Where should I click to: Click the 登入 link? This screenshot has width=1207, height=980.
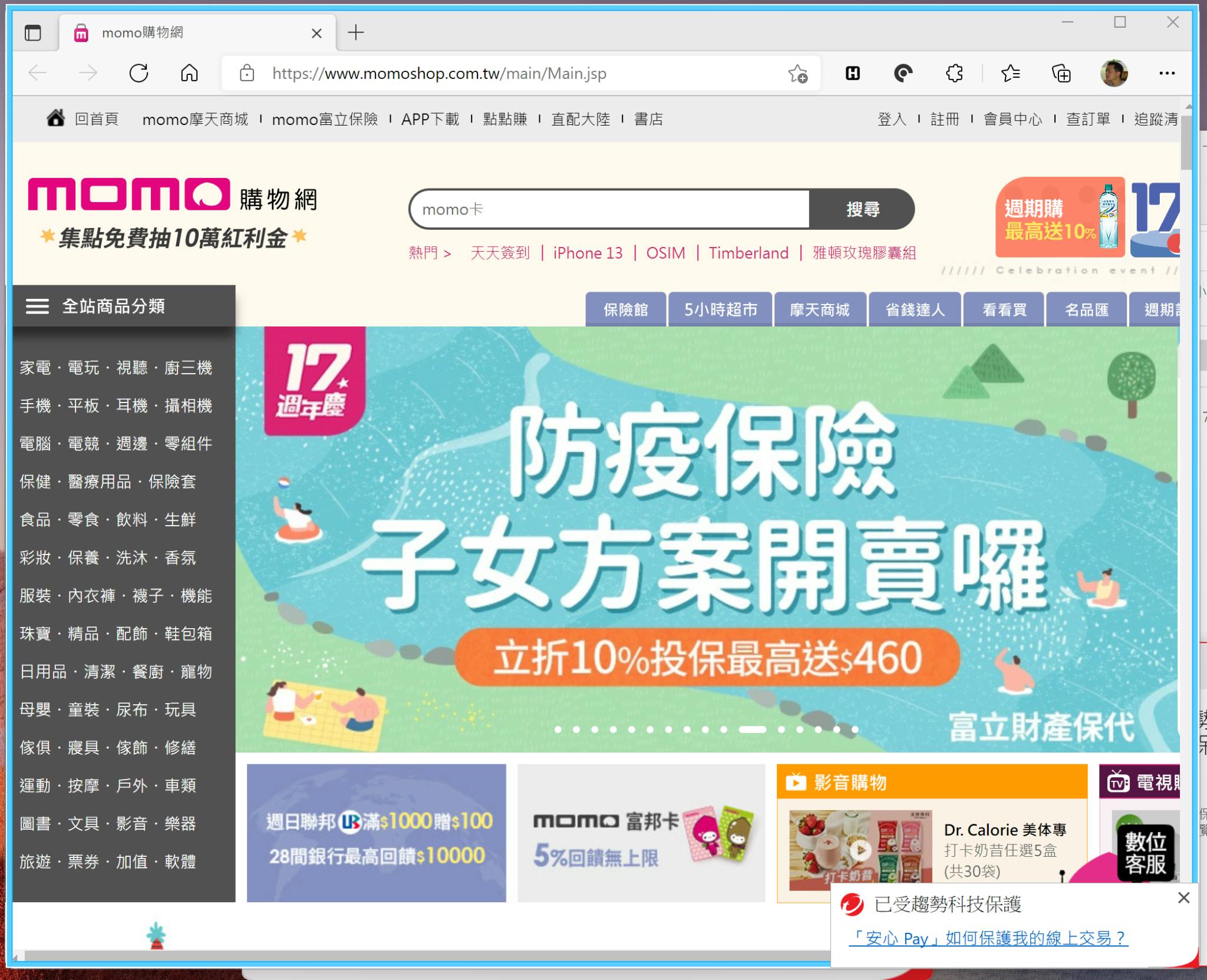892,119
